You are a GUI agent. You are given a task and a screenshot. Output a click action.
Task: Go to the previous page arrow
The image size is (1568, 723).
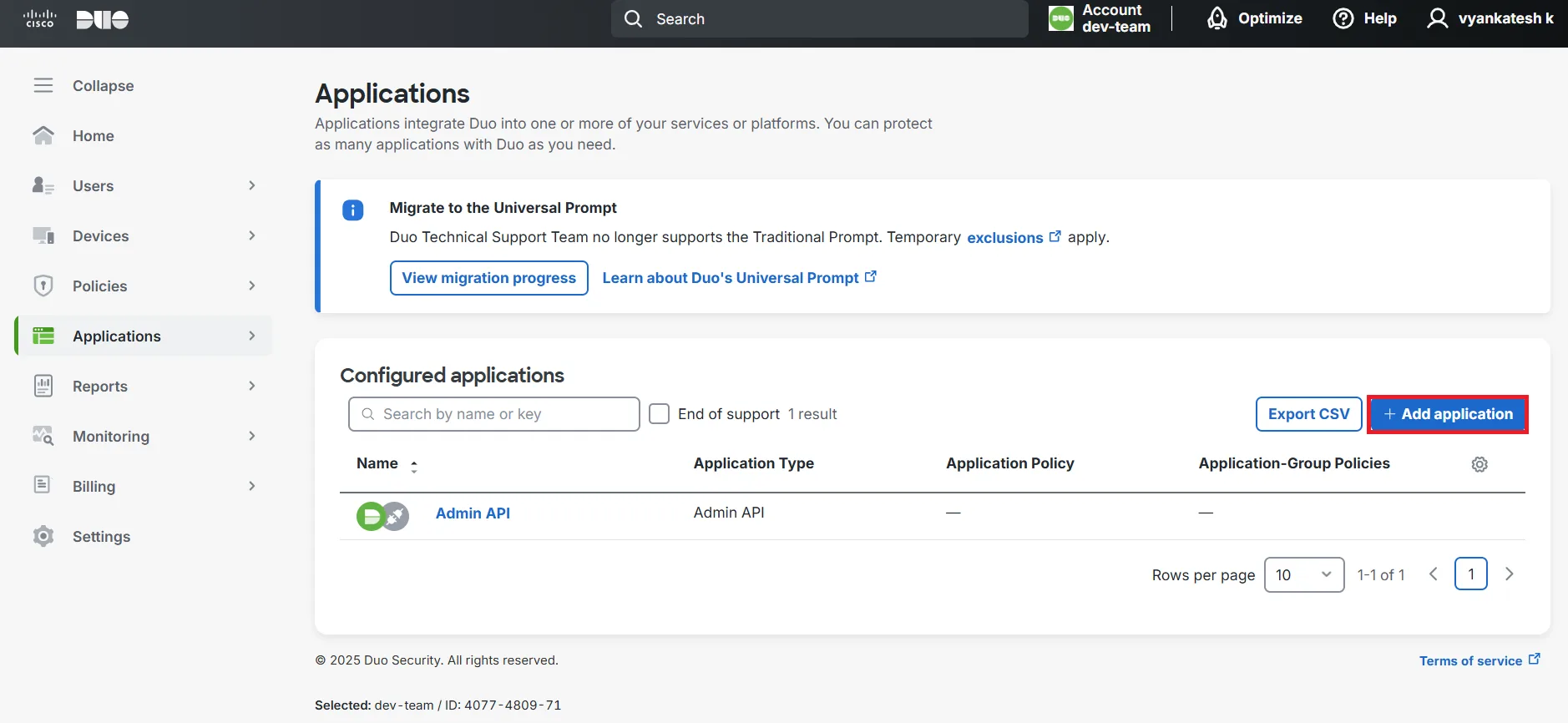tap(1433, 574)
